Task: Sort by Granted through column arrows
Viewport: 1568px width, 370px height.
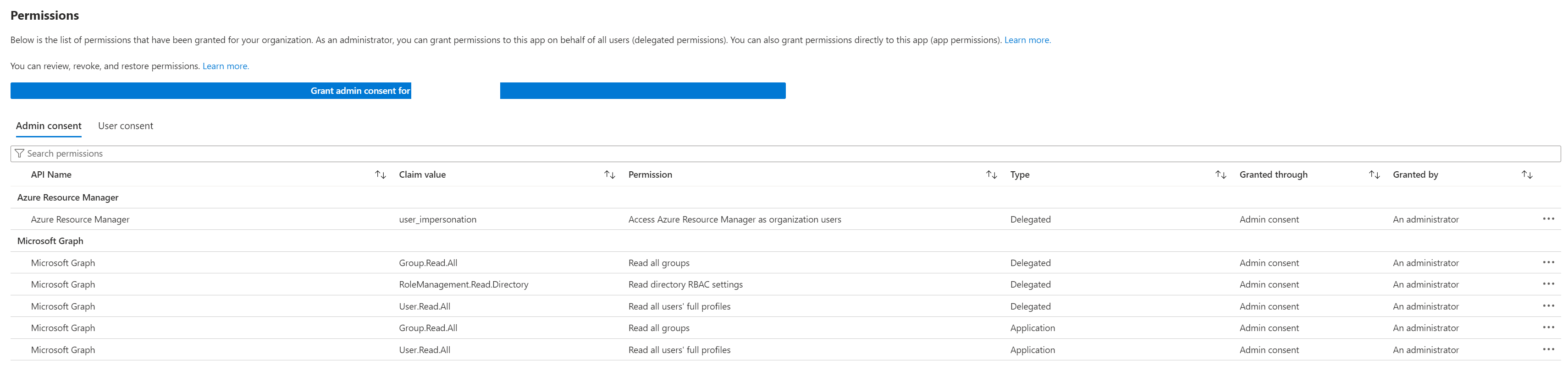Action: click(1374, 175)
